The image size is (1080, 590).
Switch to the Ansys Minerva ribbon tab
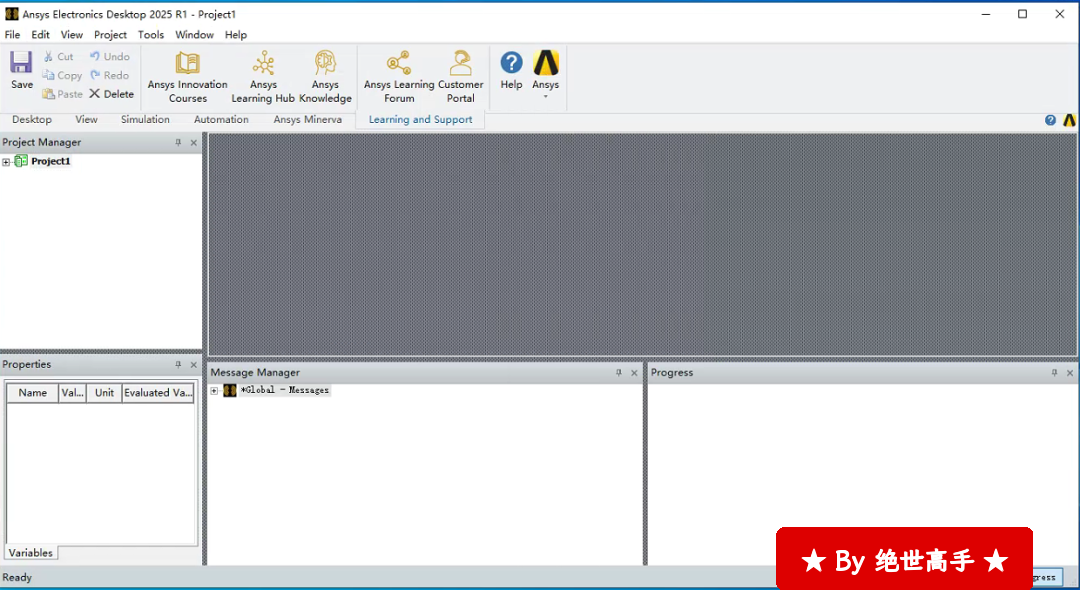[307, 120]
